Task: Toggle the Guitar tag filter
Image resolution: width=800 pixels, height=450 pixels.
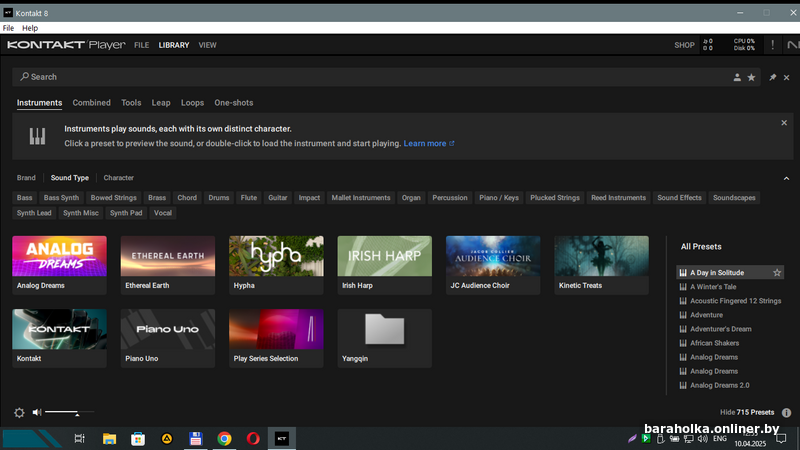Action: click(278, 198)
